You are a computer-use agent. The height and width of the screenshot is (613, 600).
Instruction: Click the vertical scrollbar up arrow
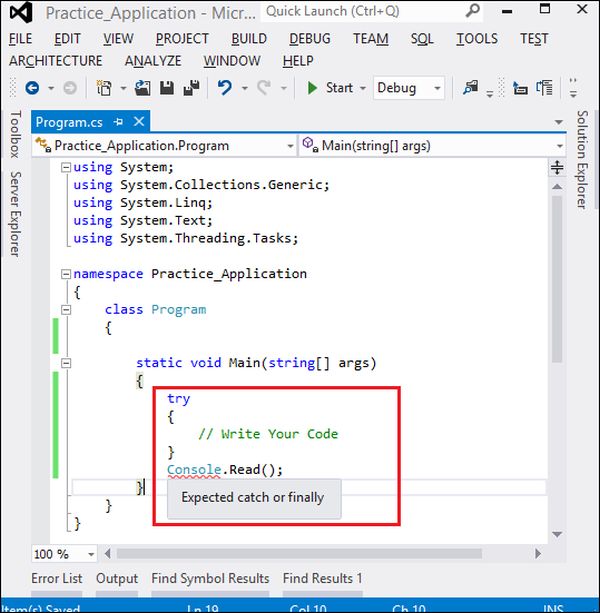pyautogui.click(x=557, y=187)
